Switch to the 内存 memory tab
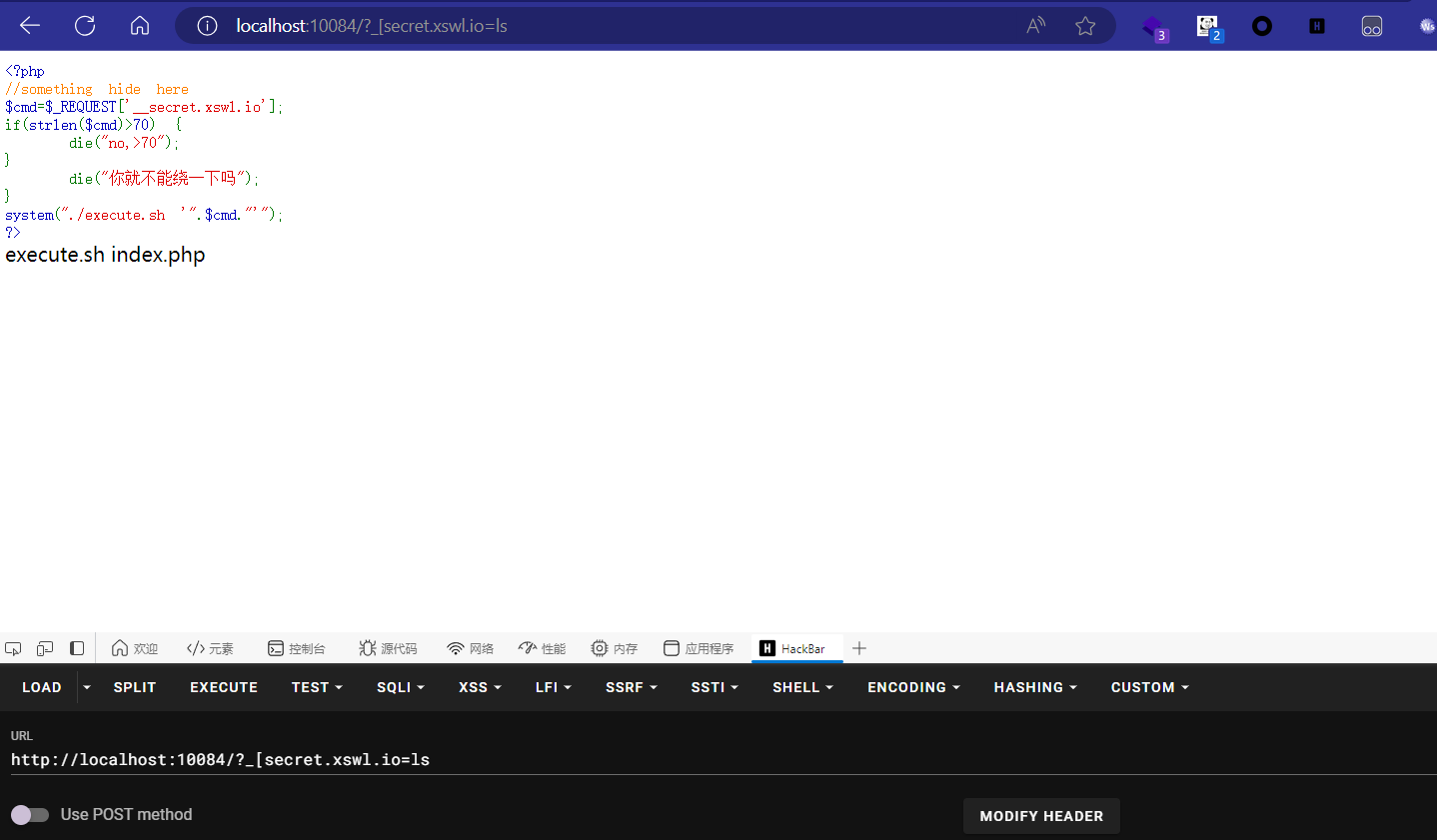 pyautogui.click(x=615, y=648)
